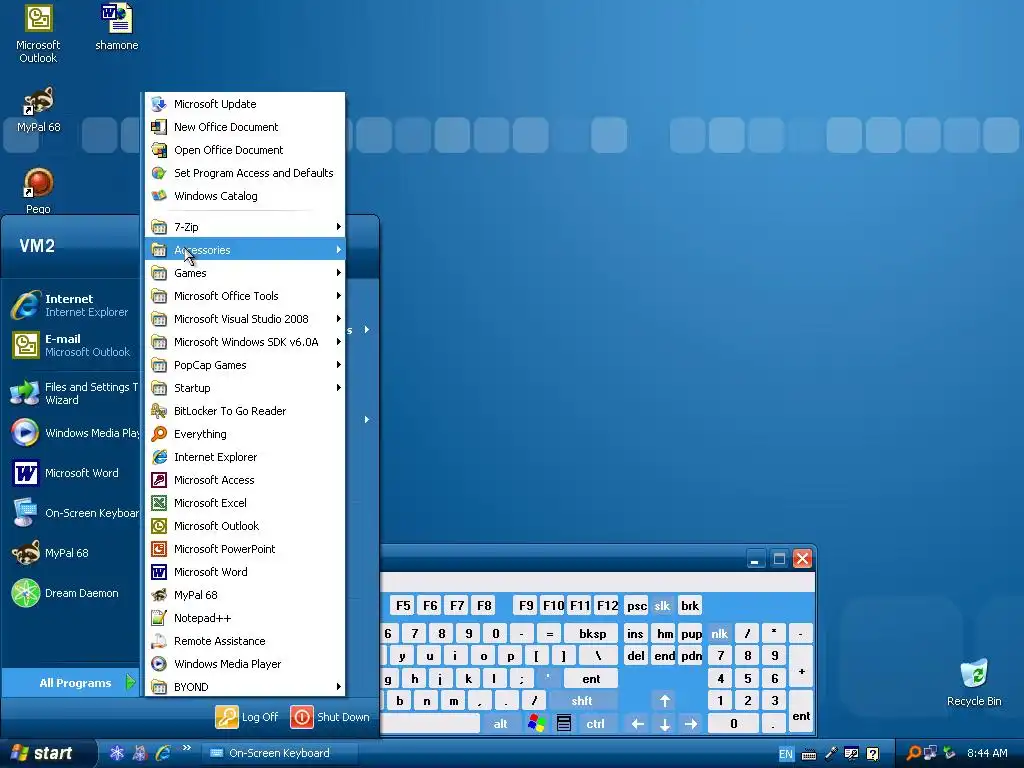Image resolution: width=1024 pixels, height=768 pixels.
Task: Expand Microsoft Windows SDK v6.0A submenu arrow
Action: (338, 342)
